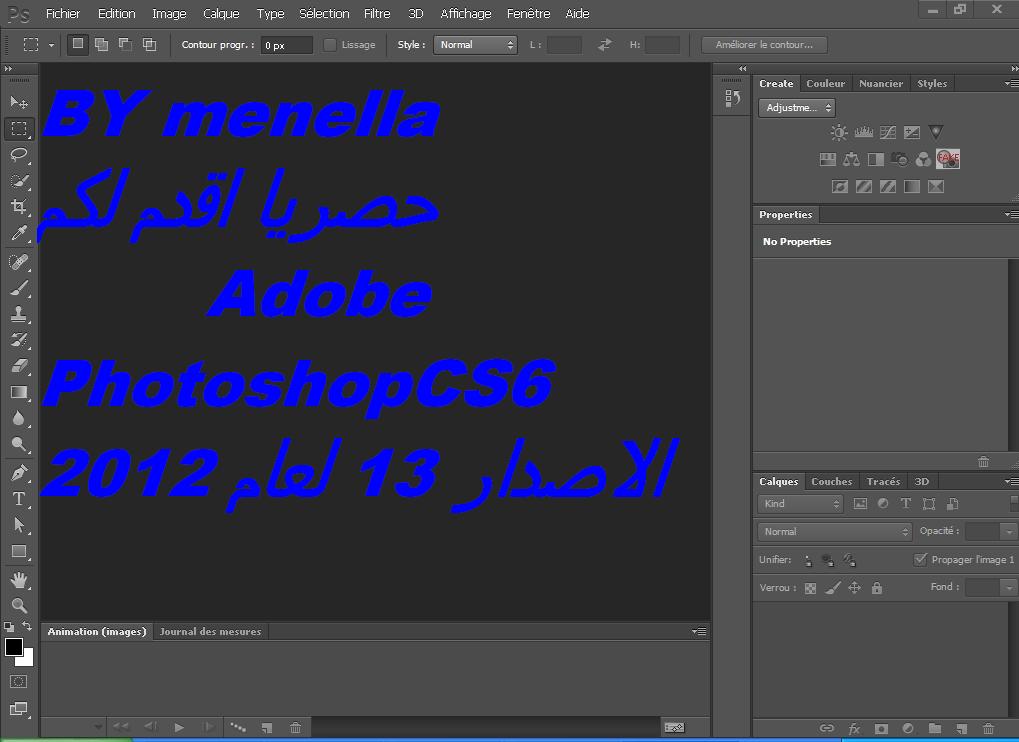Switch to the Couches tab
This screenshot has height=742, width=1019.
pyautogui.click(x=831, y=481)
